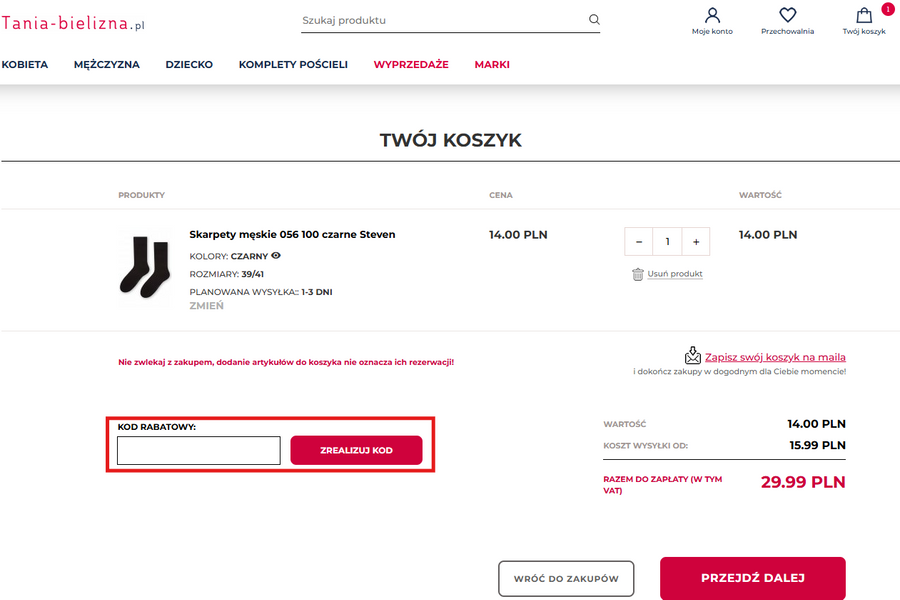Click WRÓĆ DO ZAKUPÓW button
The width and height of the screenshot is (900, 600).
[566, 578]
